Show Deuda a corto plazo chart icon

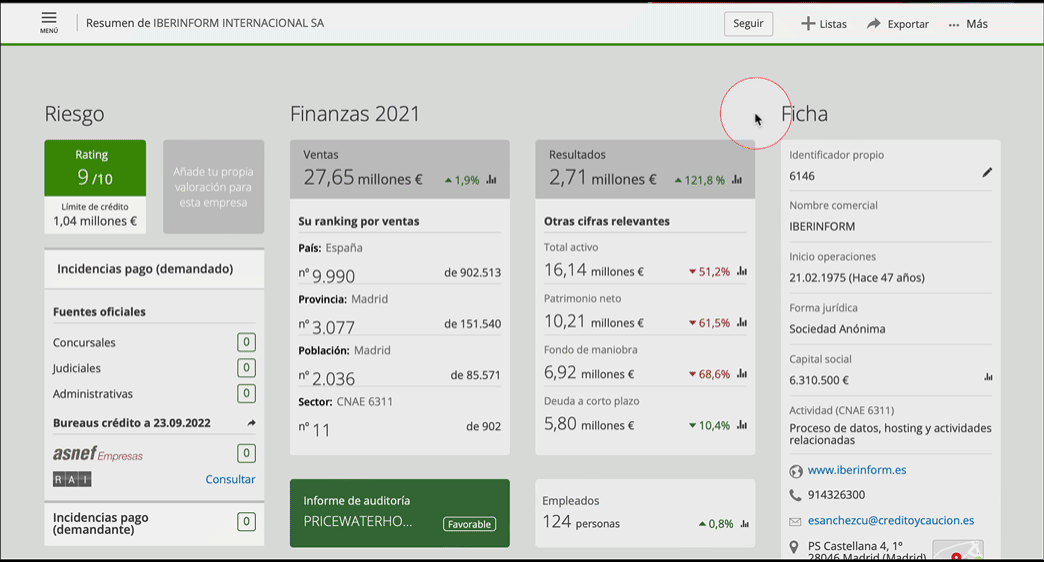742,425
